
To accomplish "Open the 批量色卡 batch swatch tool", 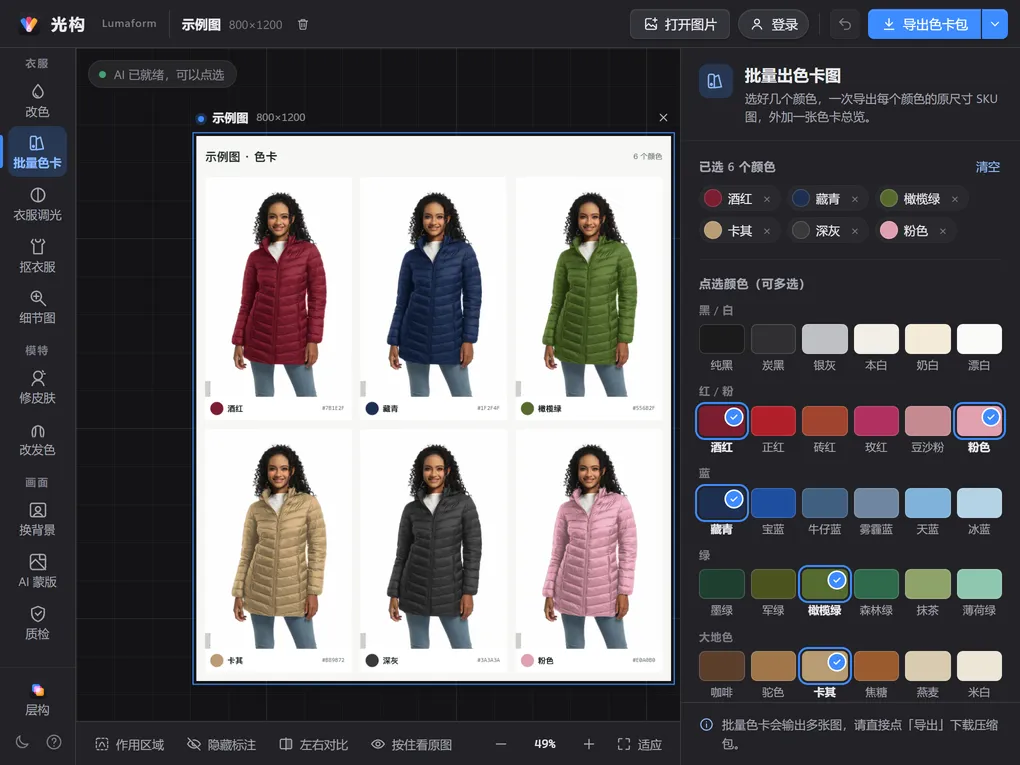I will (37, 152).
